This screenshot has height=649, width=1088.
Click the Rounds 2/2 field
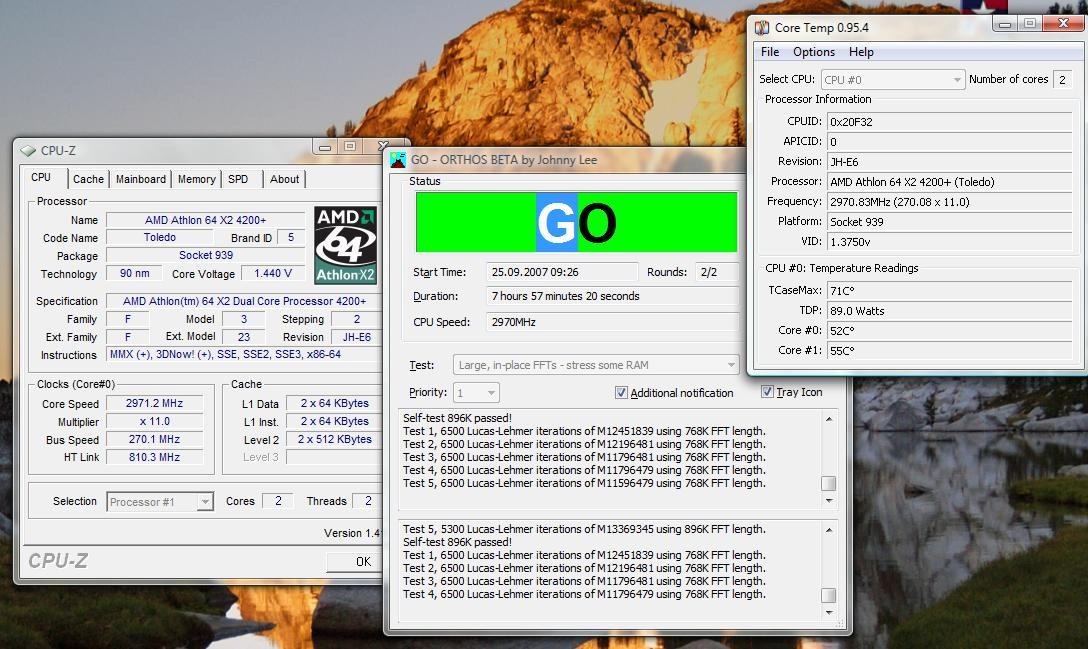tap(717, 272)
